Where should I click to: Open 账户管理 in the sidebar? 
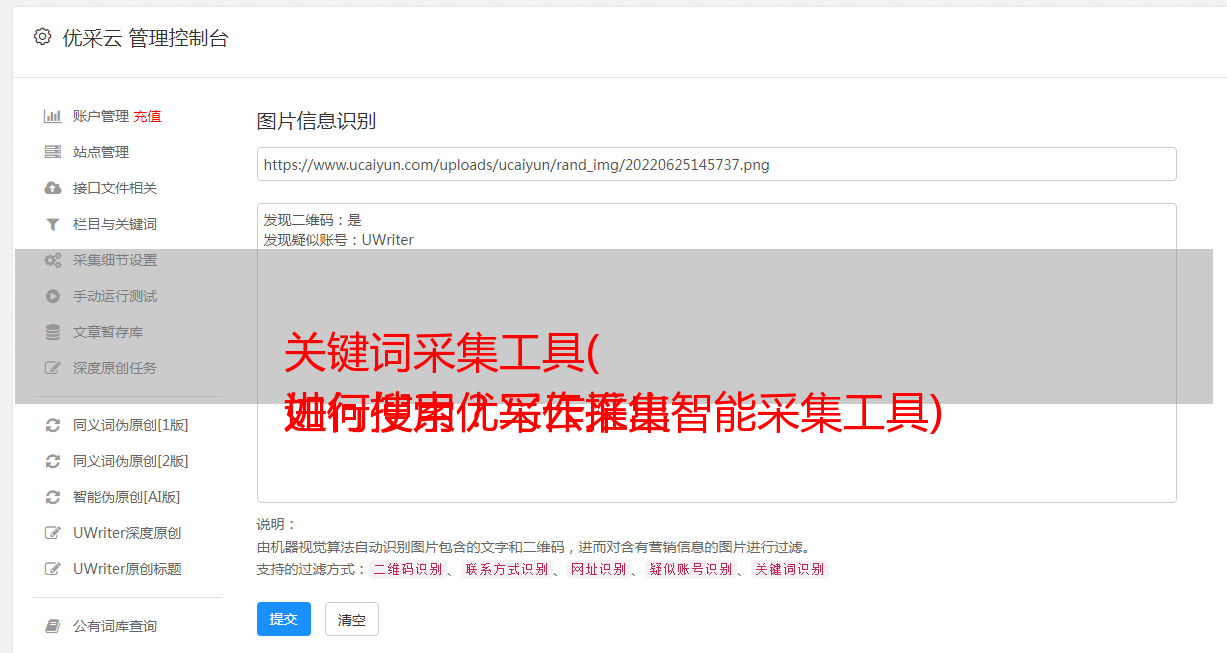(100, 116)
